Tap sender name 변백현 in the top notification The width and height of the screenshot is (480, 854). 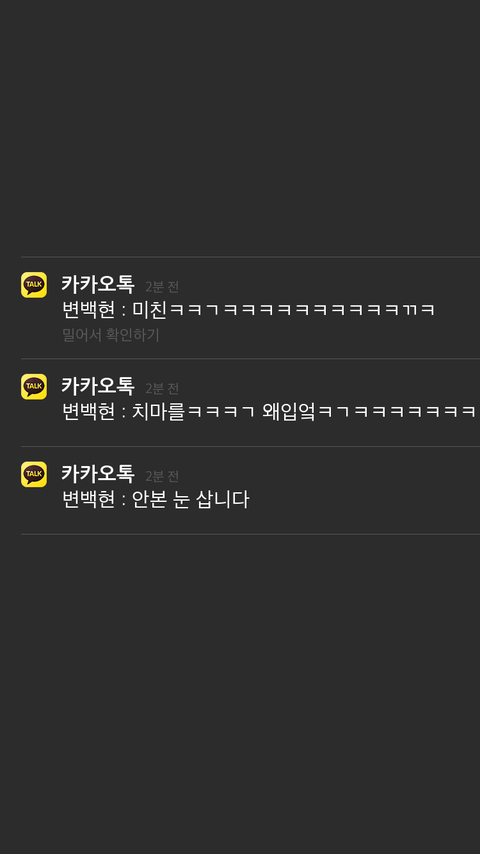click(88, 310)
